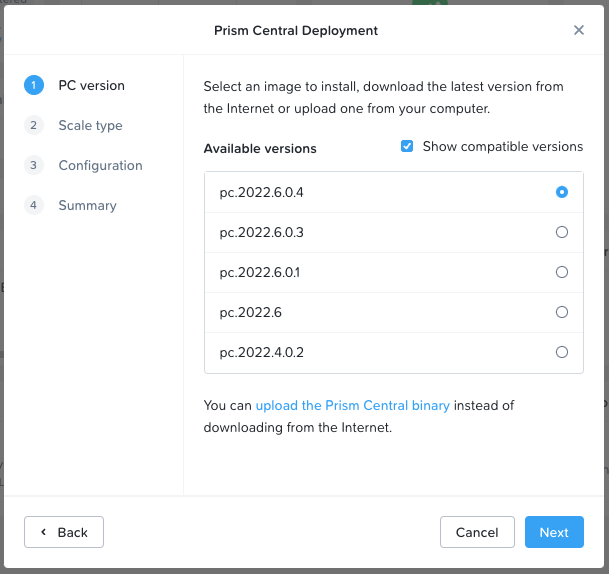Open the Configuration step
The image size is (609, 574).
point(100,166)
